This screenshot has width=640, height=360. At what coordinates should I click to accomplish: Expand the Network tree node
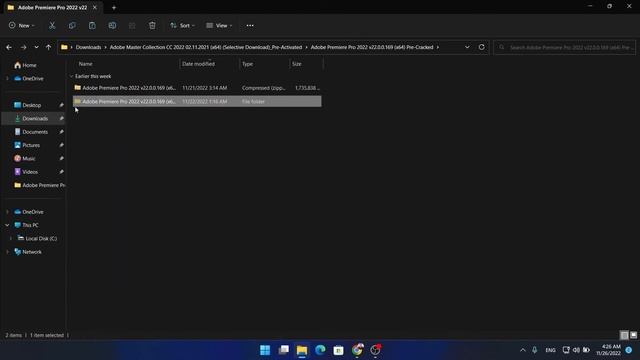click(x=7, y=252)
